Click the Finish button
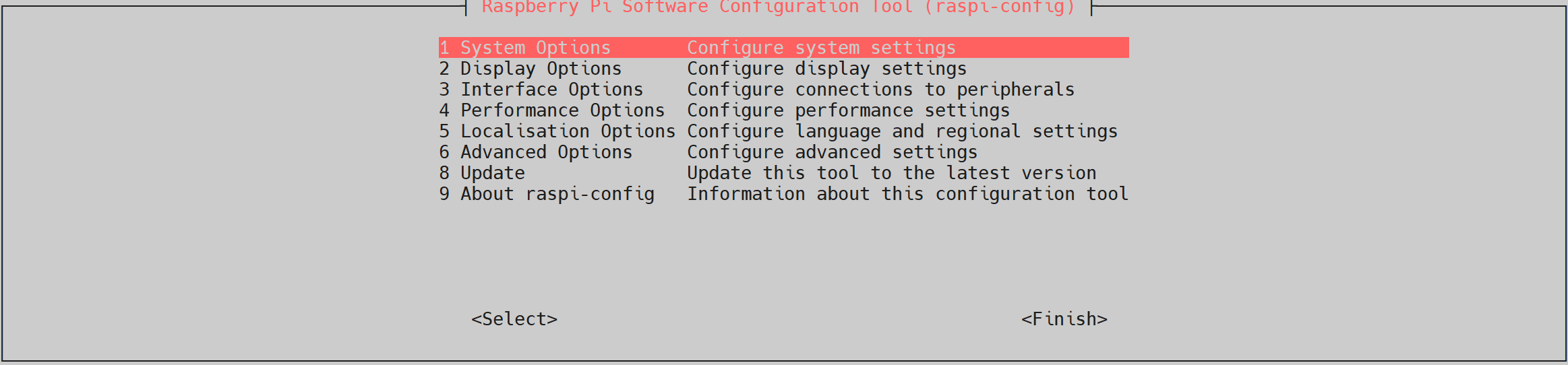 tap(1064, 319)
